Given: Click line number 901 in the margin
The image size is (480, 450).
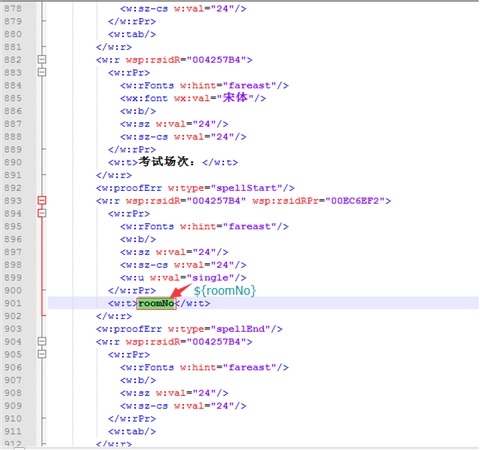Looking at the screenshot, I should click(x=13, y=303).
